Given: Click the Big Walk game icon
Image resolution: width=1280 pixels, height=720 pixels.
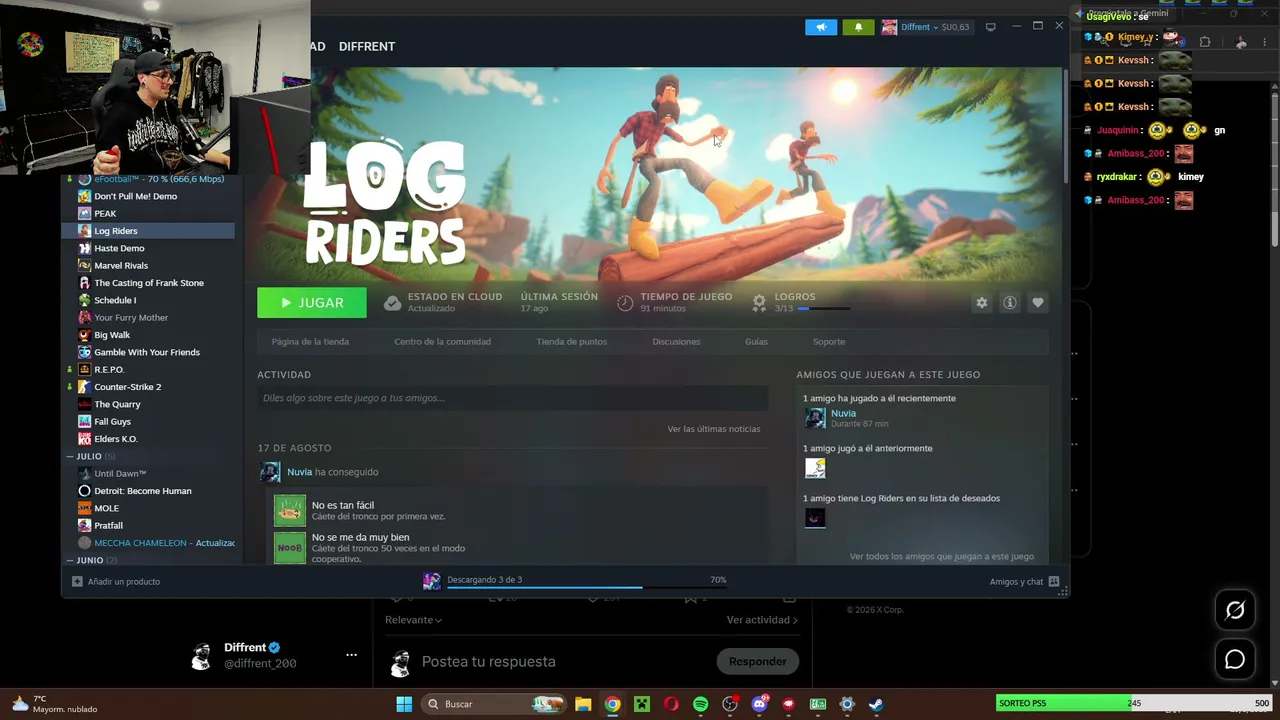Looking at the screenshot, I should pyautogui.click(x=84, y=335).
